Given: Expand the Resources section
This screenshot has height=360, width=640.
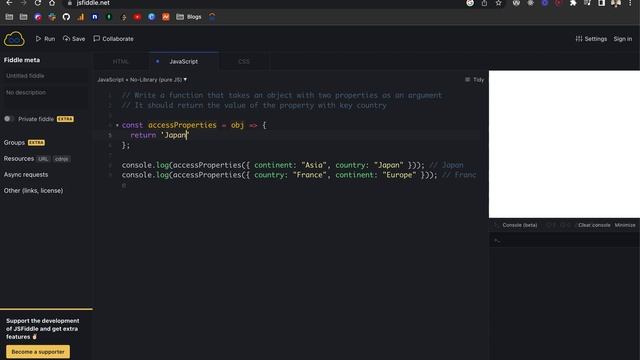Looking at the screenshot, I should click(x=19, y=158).
